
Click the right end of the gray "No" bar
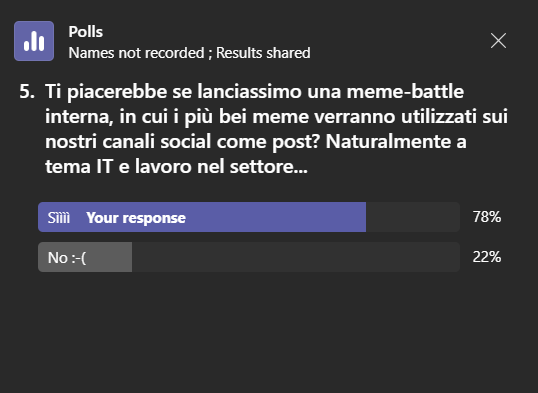[128, 257]
